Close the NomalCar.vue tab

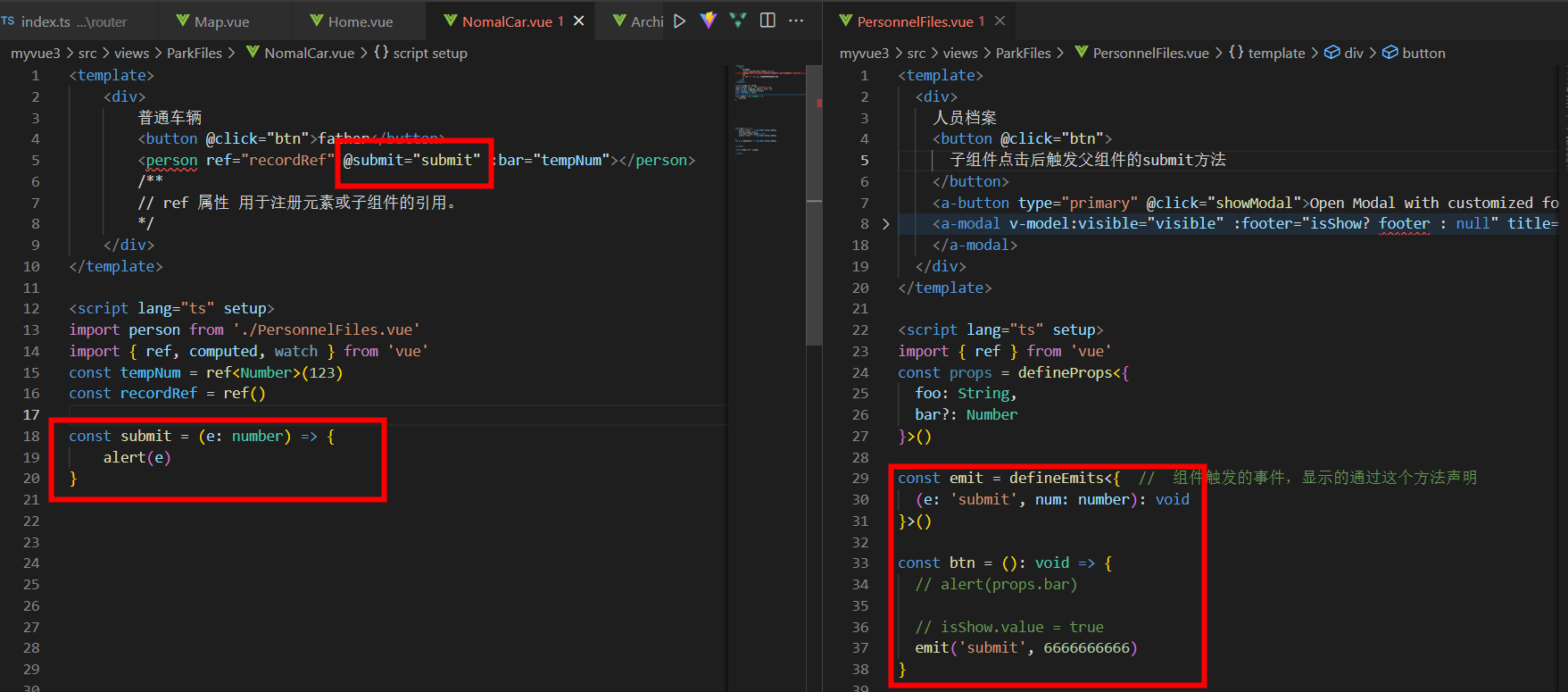[579, 21]
